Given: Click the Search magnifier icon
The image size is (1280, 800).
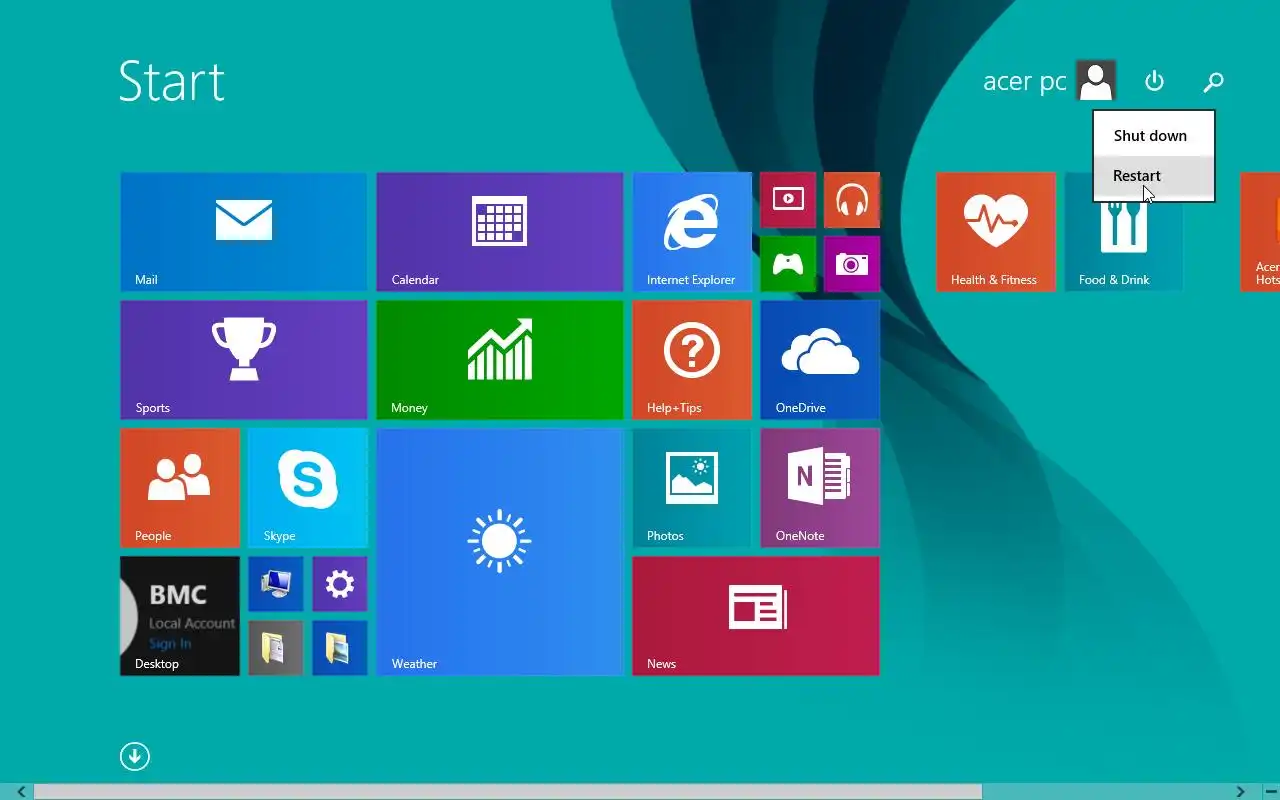Looking at the screenshot, I should pos(1213,81).
